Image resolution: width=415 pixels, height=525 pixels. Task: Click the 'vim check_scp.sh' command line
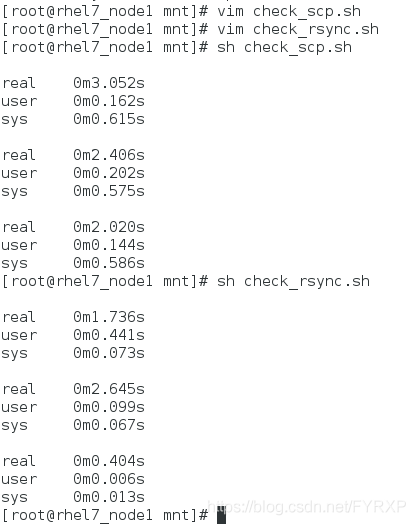[181, 12]
